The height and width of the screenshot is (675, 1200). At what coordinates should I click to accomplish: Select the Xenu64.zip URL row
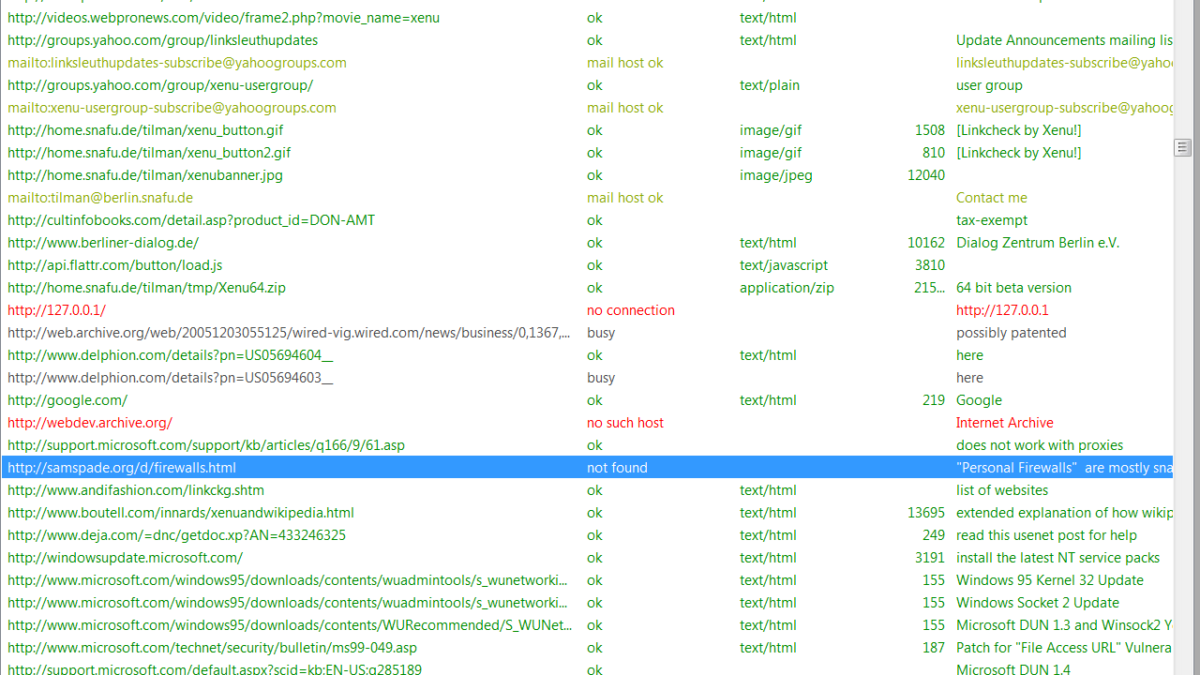147,288
